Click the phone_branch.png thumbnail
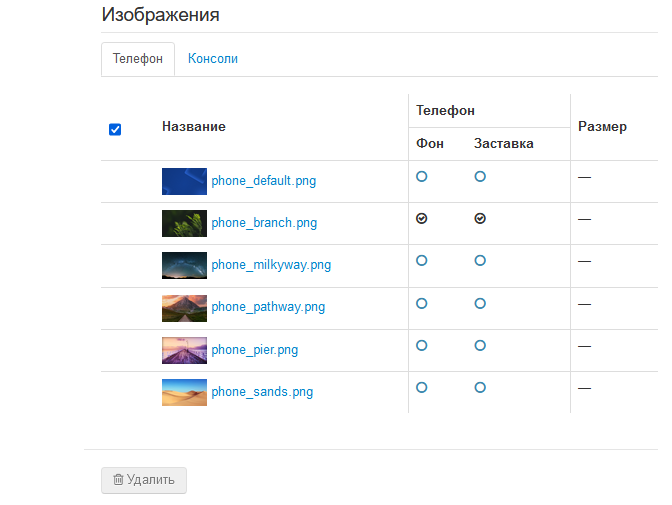The width and height of the screenshot is (672, 505). click(x=184, y=223)
